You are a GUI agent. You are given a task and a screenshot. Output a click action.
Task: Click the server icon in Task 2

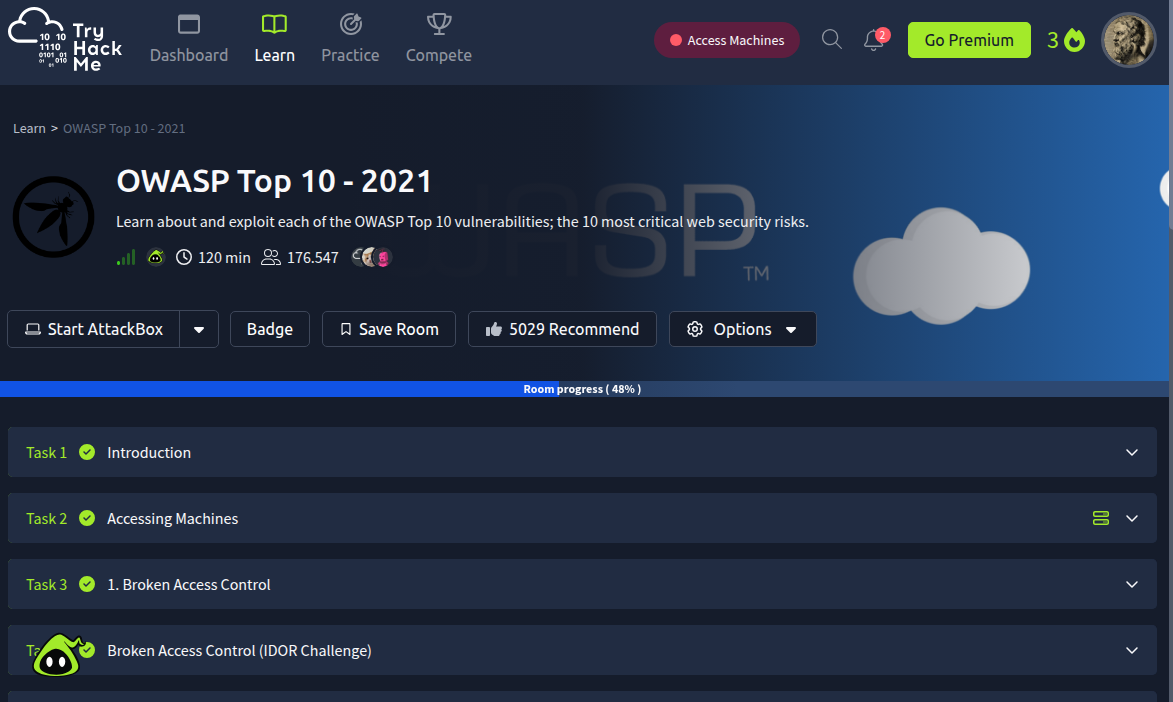coord(1100,518)
